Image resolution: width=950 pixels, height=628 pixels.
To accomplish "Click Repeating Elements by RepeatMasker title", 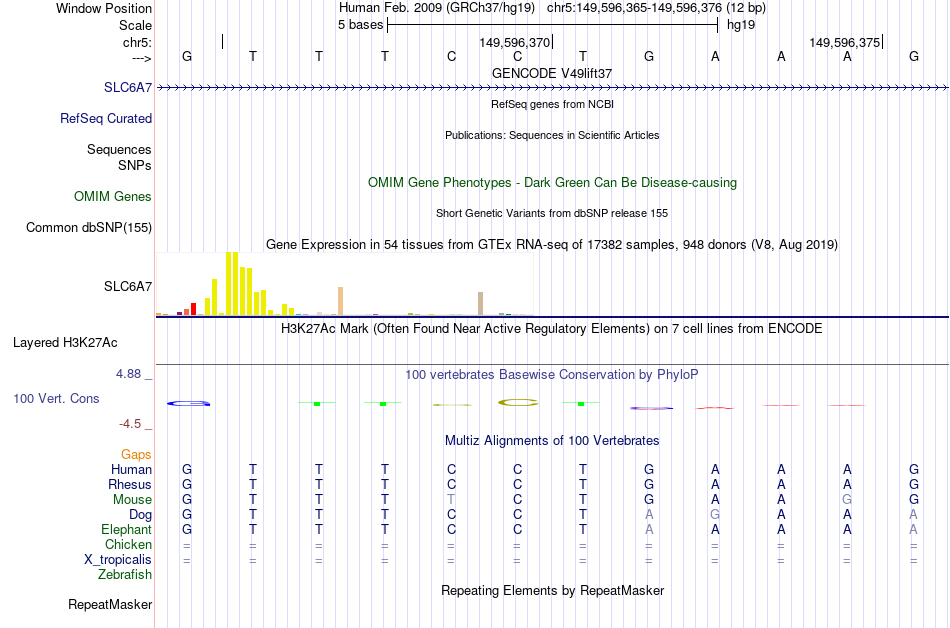I will 553,590.
